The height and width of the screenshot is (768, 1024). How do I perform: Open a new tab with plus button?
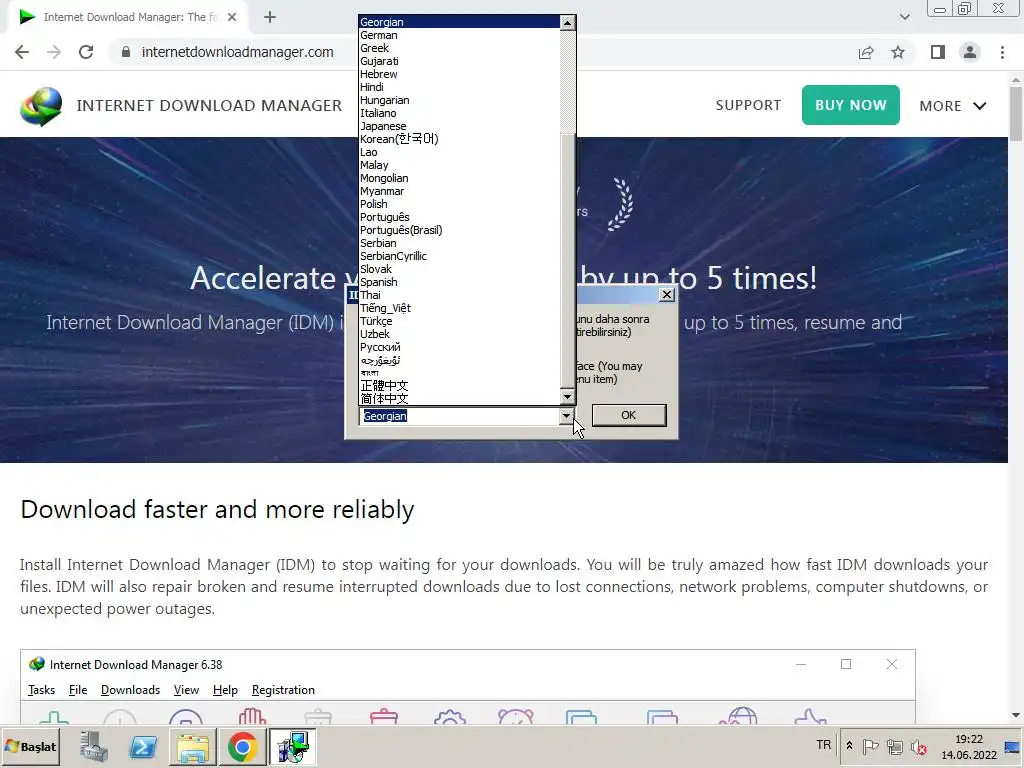coord(270,17)
